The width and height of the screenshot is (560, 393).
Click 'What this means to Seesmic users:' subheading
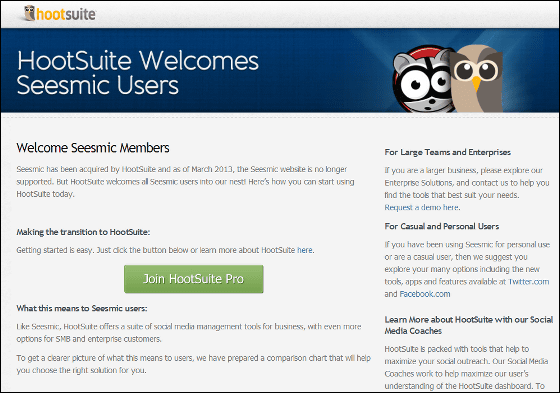tap(82, 308)
